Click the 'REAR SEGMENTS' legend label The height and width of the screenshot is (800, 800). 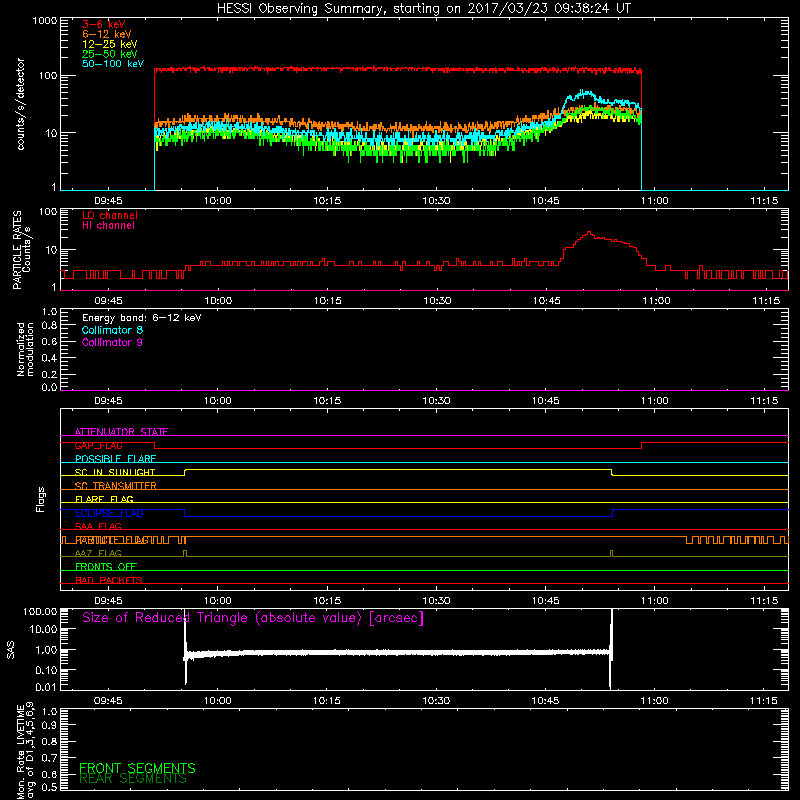(x=133, y=779)
